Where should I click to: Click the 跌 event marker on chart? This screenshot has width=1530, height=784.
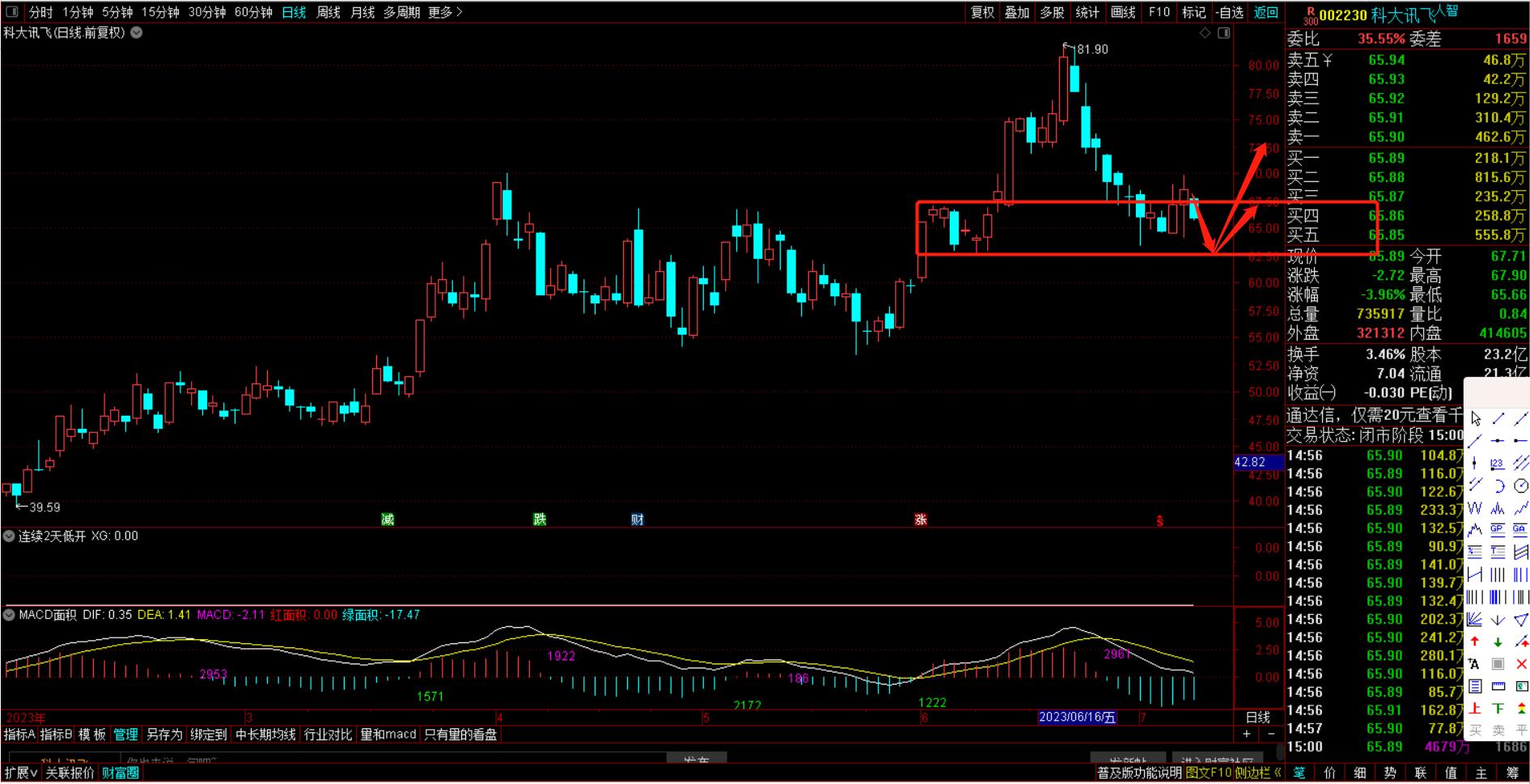(540, 519)
